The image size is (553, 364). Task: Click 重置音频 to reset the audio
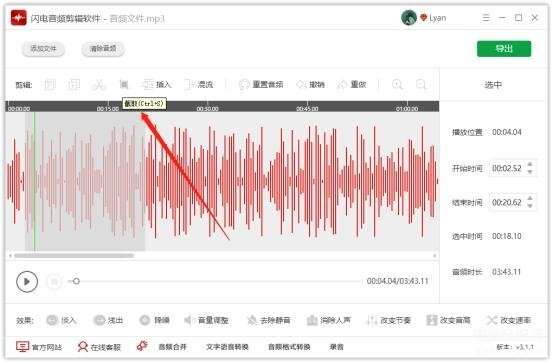click(x=261, y=85)
